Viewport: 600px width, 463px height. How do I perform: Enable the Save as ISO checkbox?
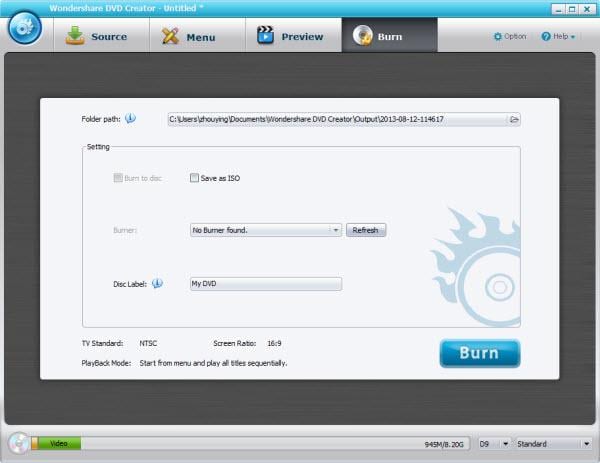coord(194,178)
